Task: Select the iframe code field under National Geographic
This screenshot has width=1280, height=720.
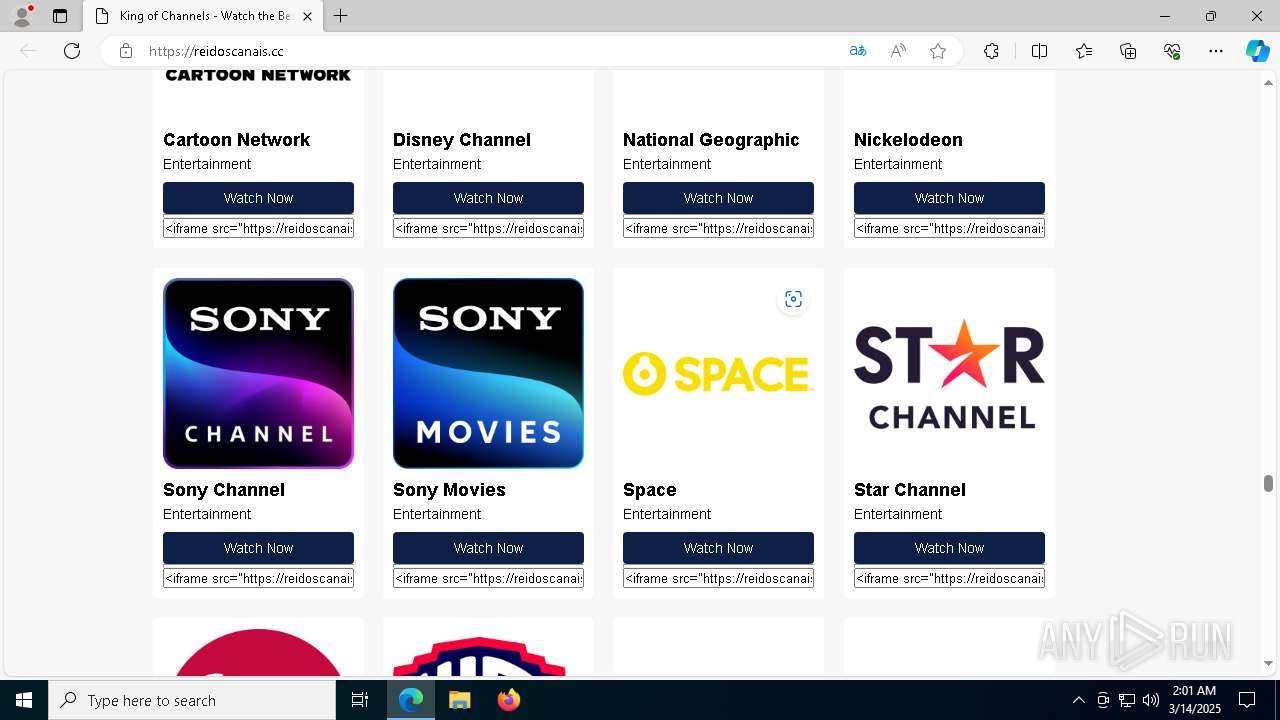Action: click(x=718, y=228)
